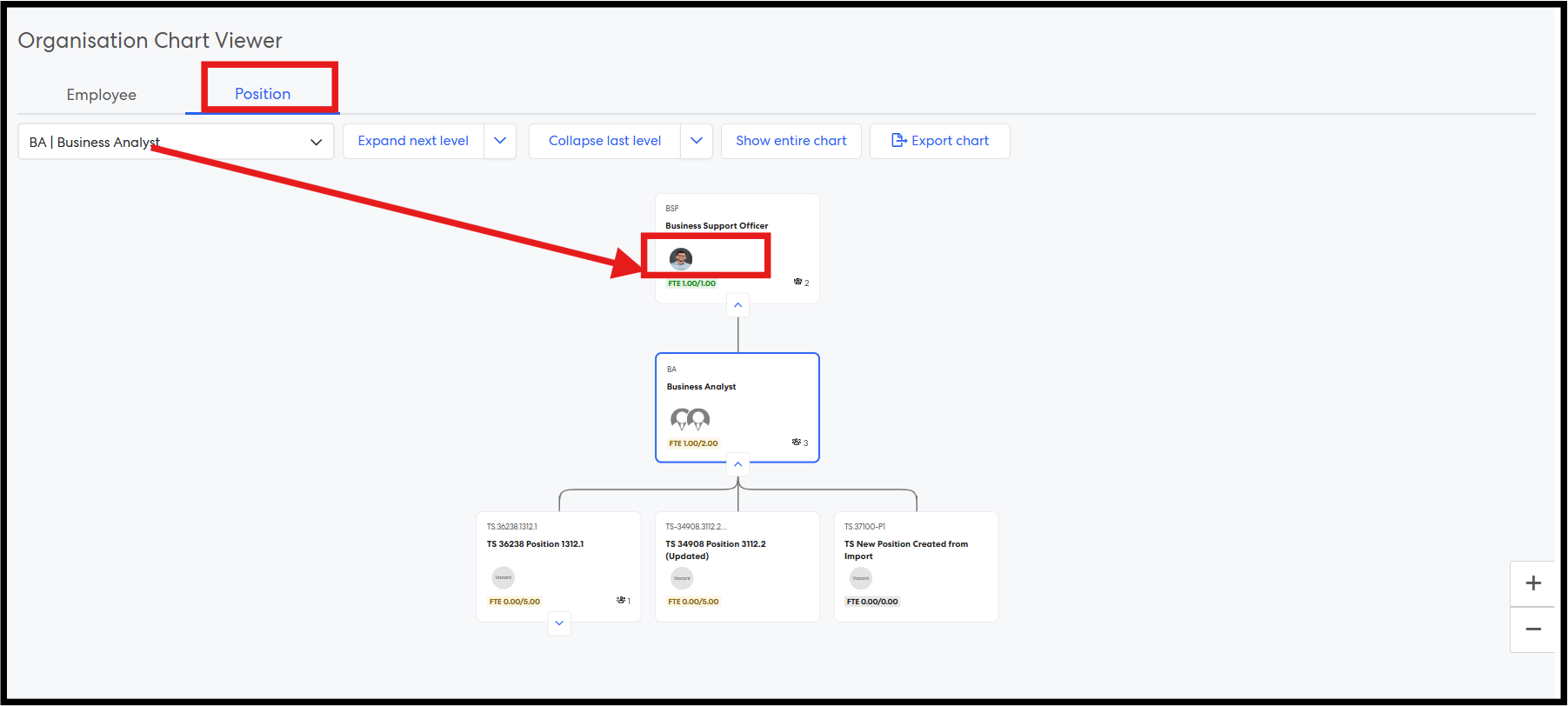The width and height of the screenshot is (1568, 706).
Task: Open the Expand next level dropdown arrow
Action: [500, 141]
